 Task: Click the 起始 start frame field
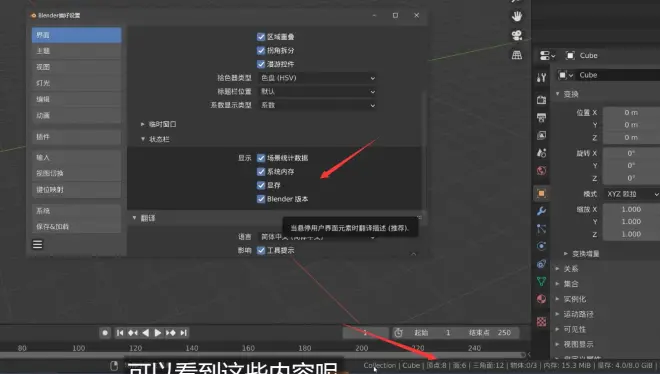433,333
